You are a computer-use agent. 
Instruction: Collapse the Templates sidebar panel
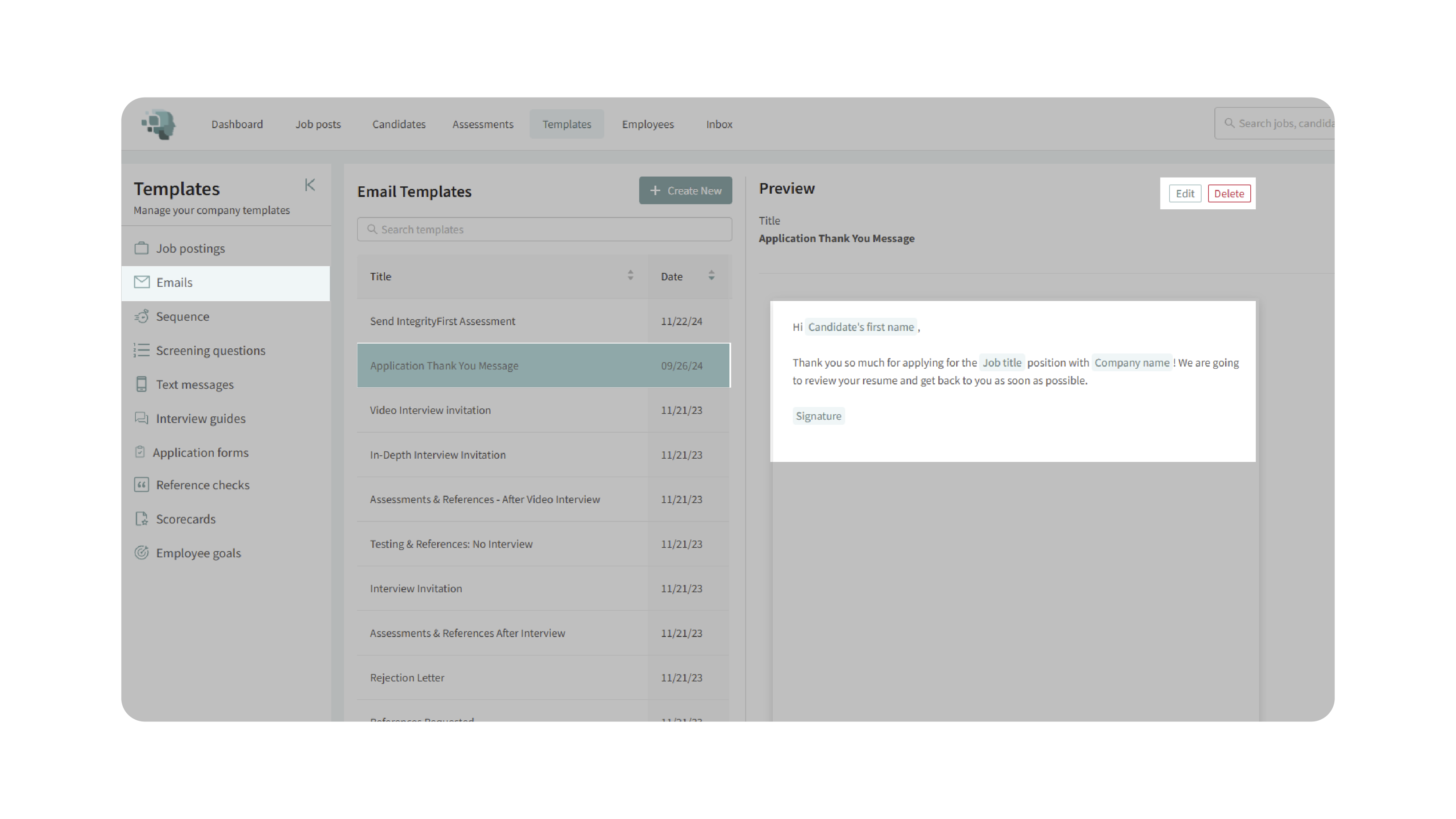(x=310, y=185)
